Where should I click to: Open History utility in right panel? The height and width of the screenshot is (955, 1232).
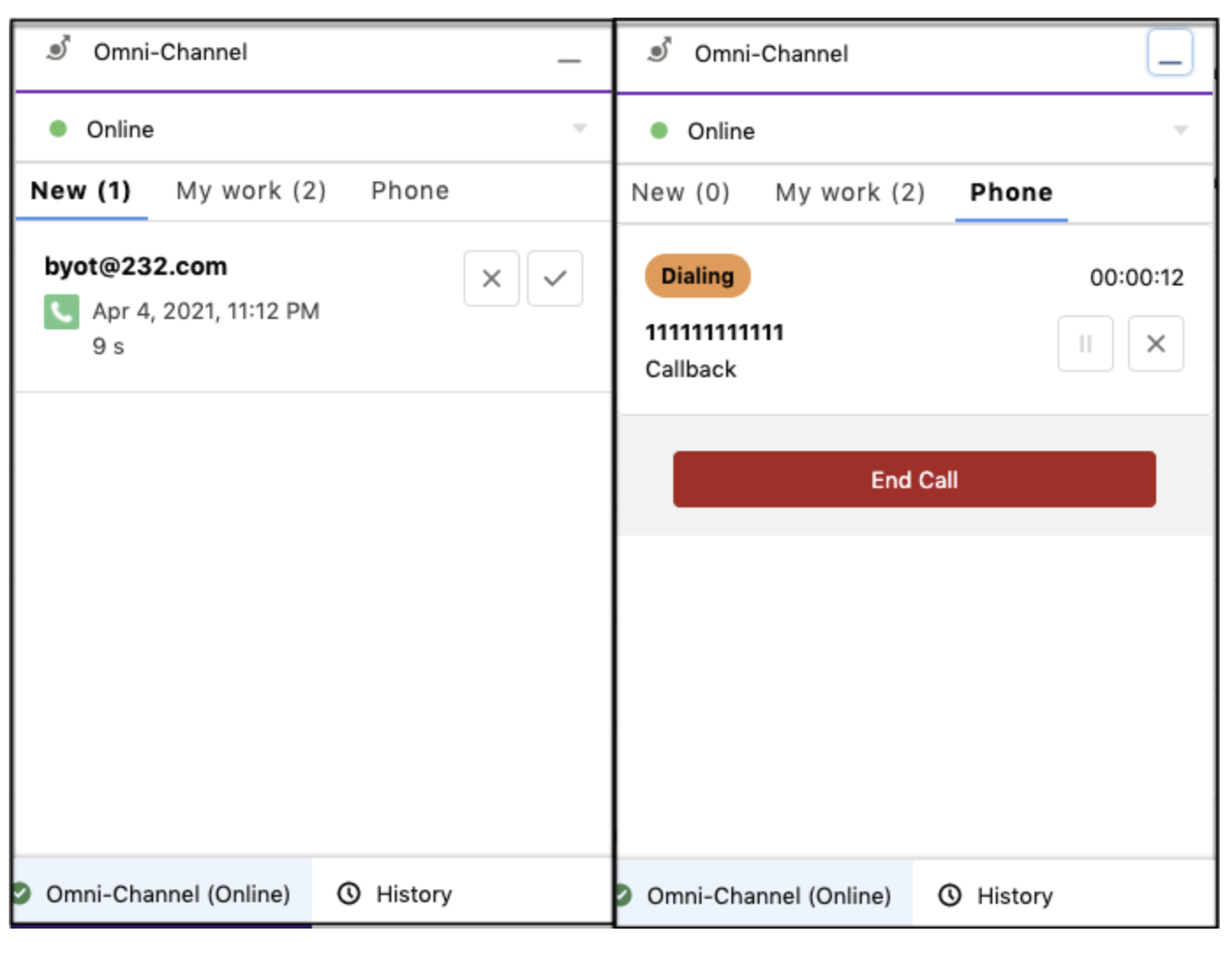tap(996, 895)
